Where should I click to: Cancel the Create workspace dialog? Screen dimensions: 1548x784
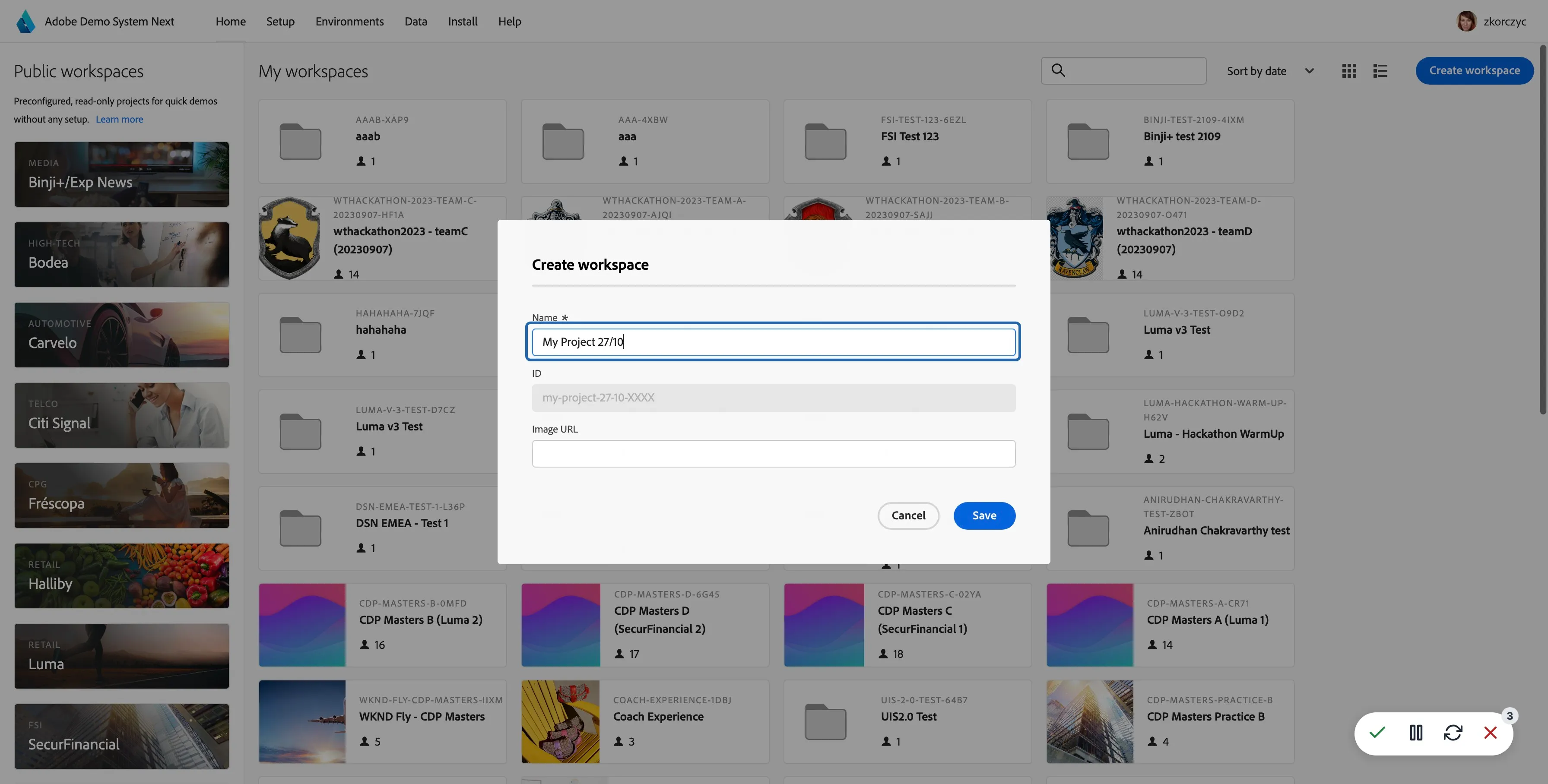[908, 515]
